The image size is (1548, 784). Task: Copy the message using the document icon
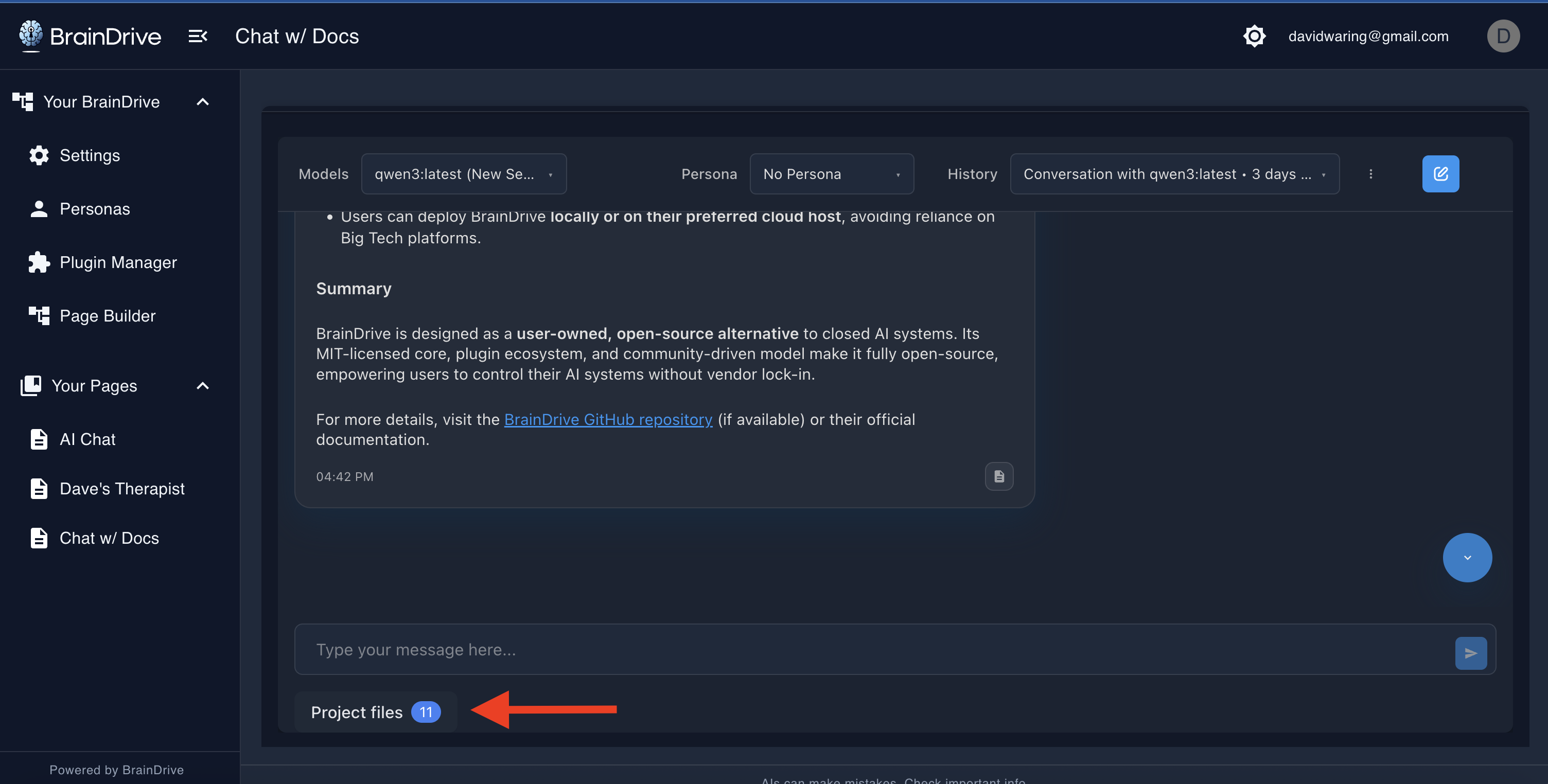pos(999,476)
